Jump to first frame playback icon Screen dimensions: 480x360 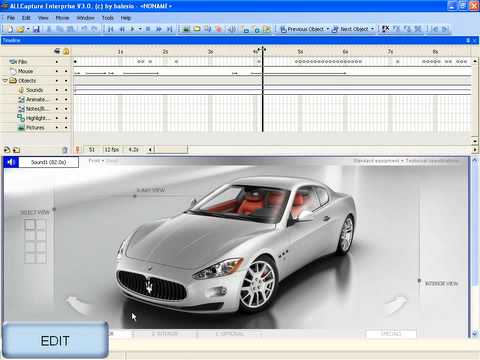[111, 29]
